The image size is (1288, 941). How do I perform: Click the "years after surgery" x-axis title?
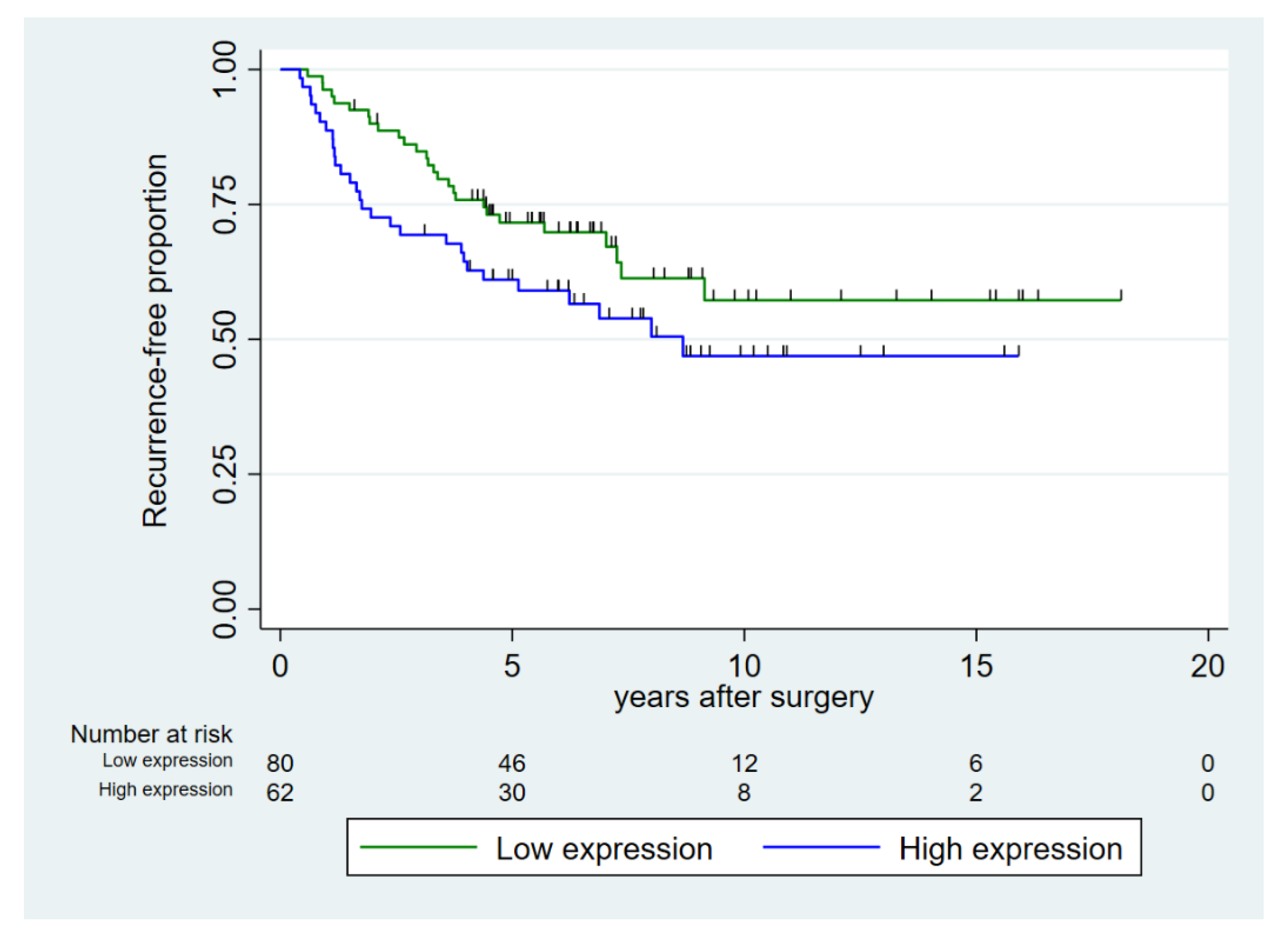coord(743,698)
